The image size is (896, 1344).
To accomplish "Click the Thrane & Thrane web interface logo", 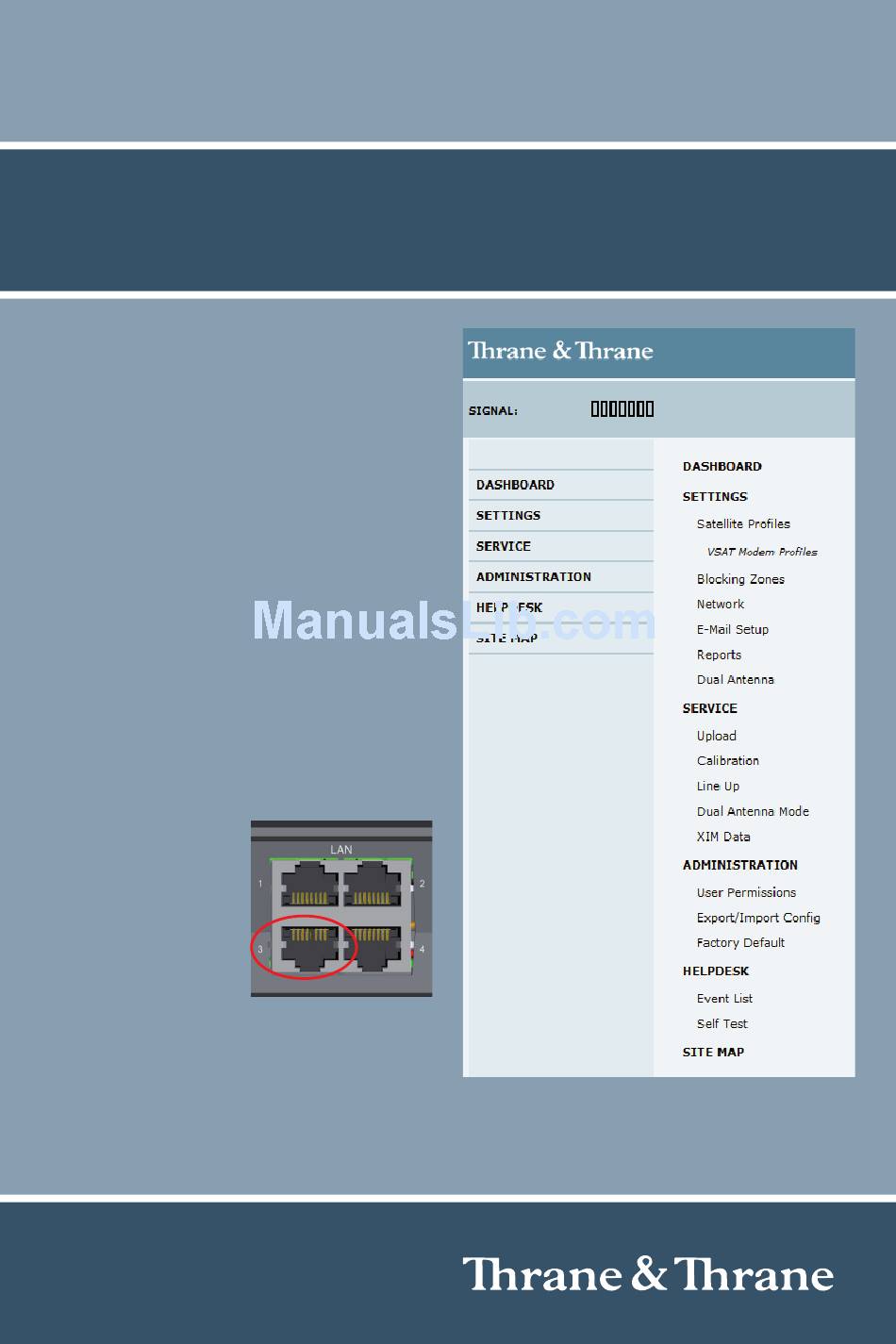I will pos(560,351).
